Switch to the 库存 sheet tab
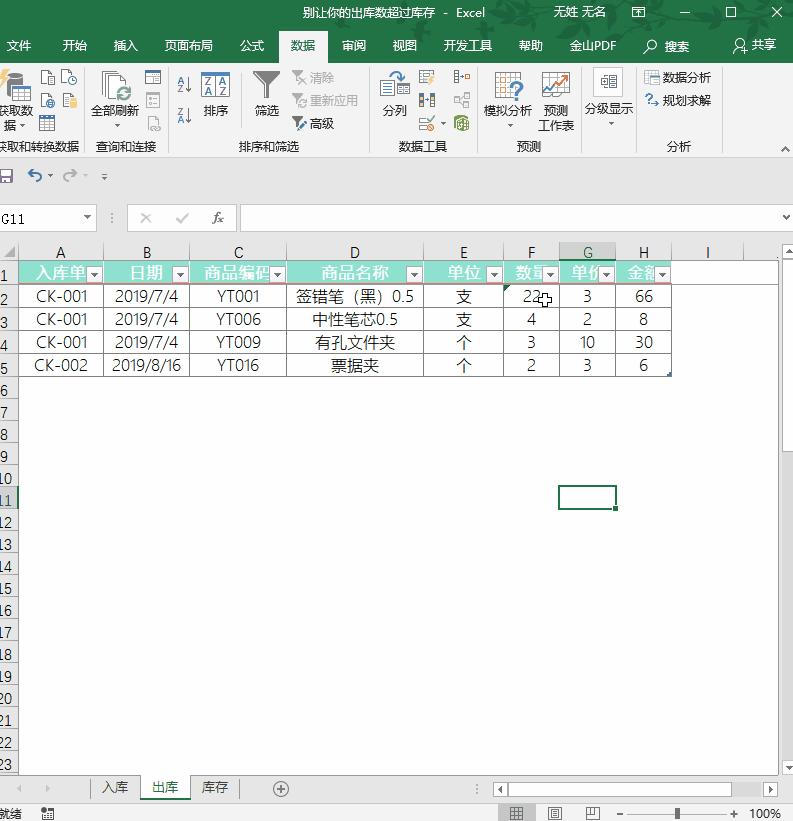The width and height of the screenshot is (793, 821). tap(215, 787)
